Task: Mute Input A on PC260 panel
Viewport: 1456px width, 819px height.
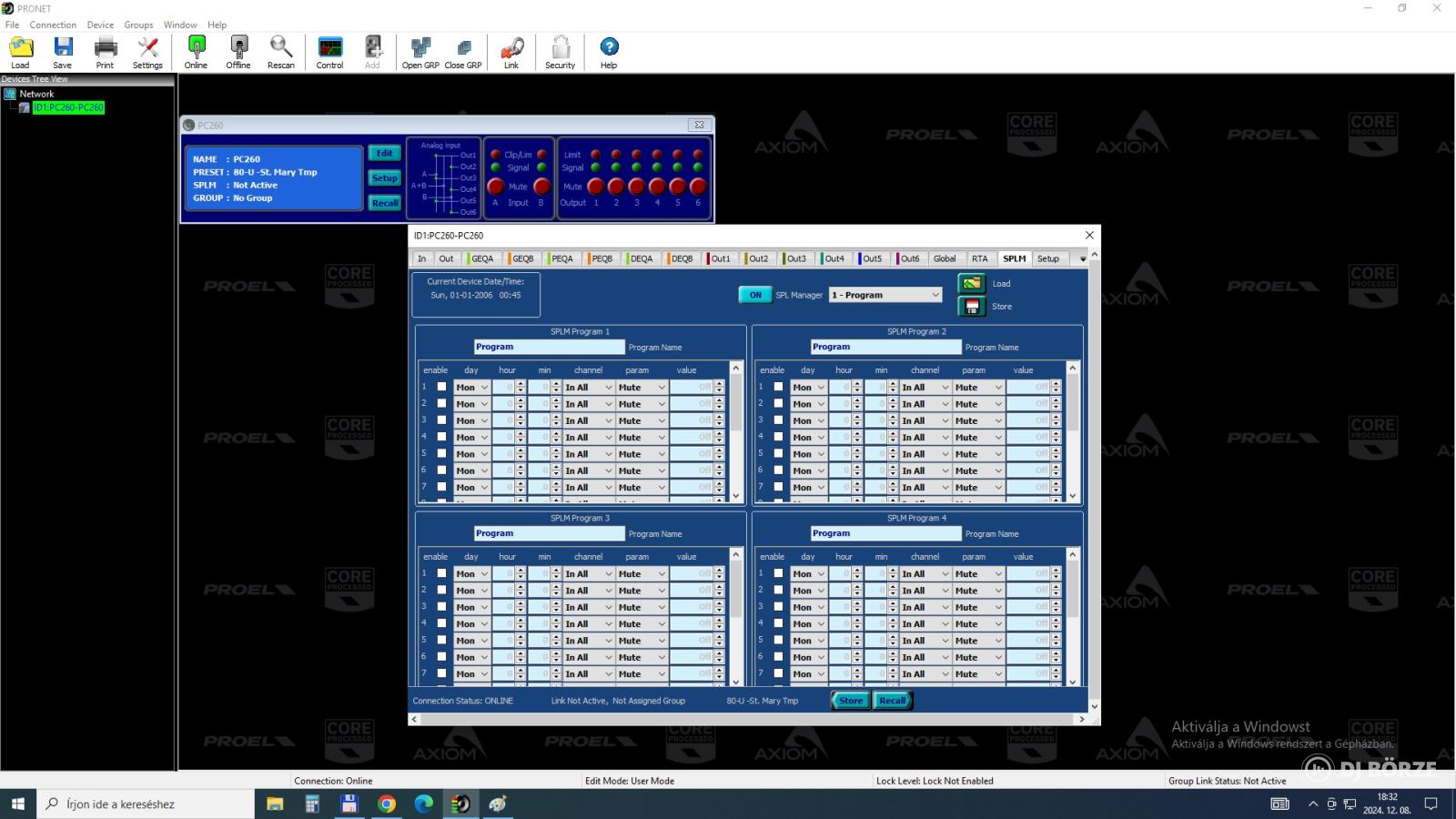Action: (x=495, y=186)
